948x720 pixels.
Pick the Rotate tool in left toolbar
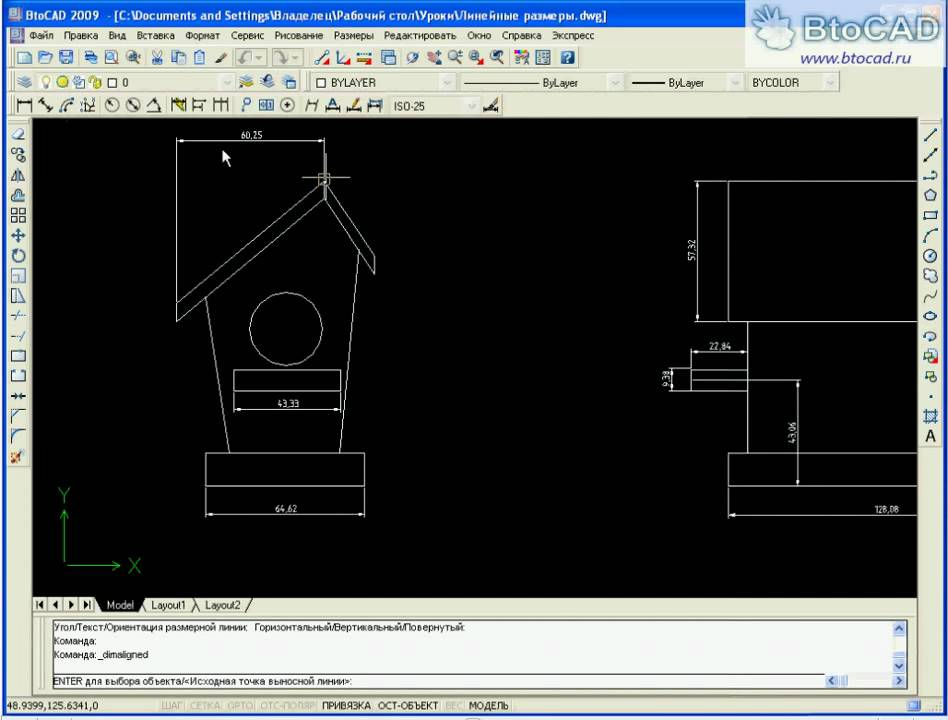click(17, 255)
